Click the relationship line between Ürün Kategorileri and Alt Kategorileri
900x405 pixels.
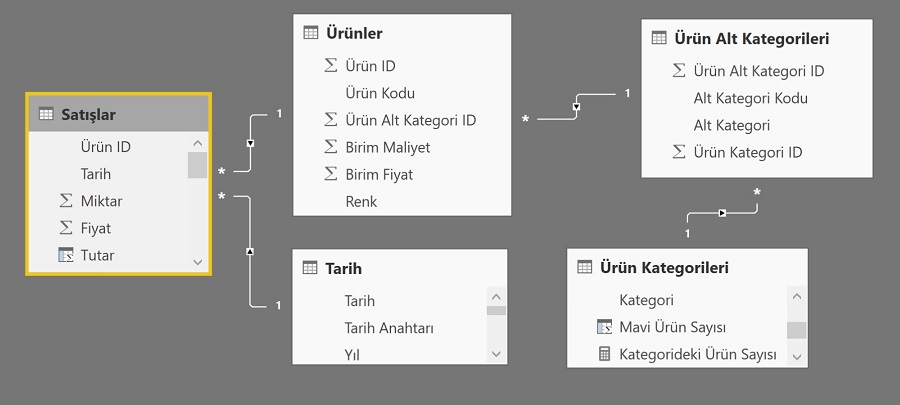coord(723,213)
